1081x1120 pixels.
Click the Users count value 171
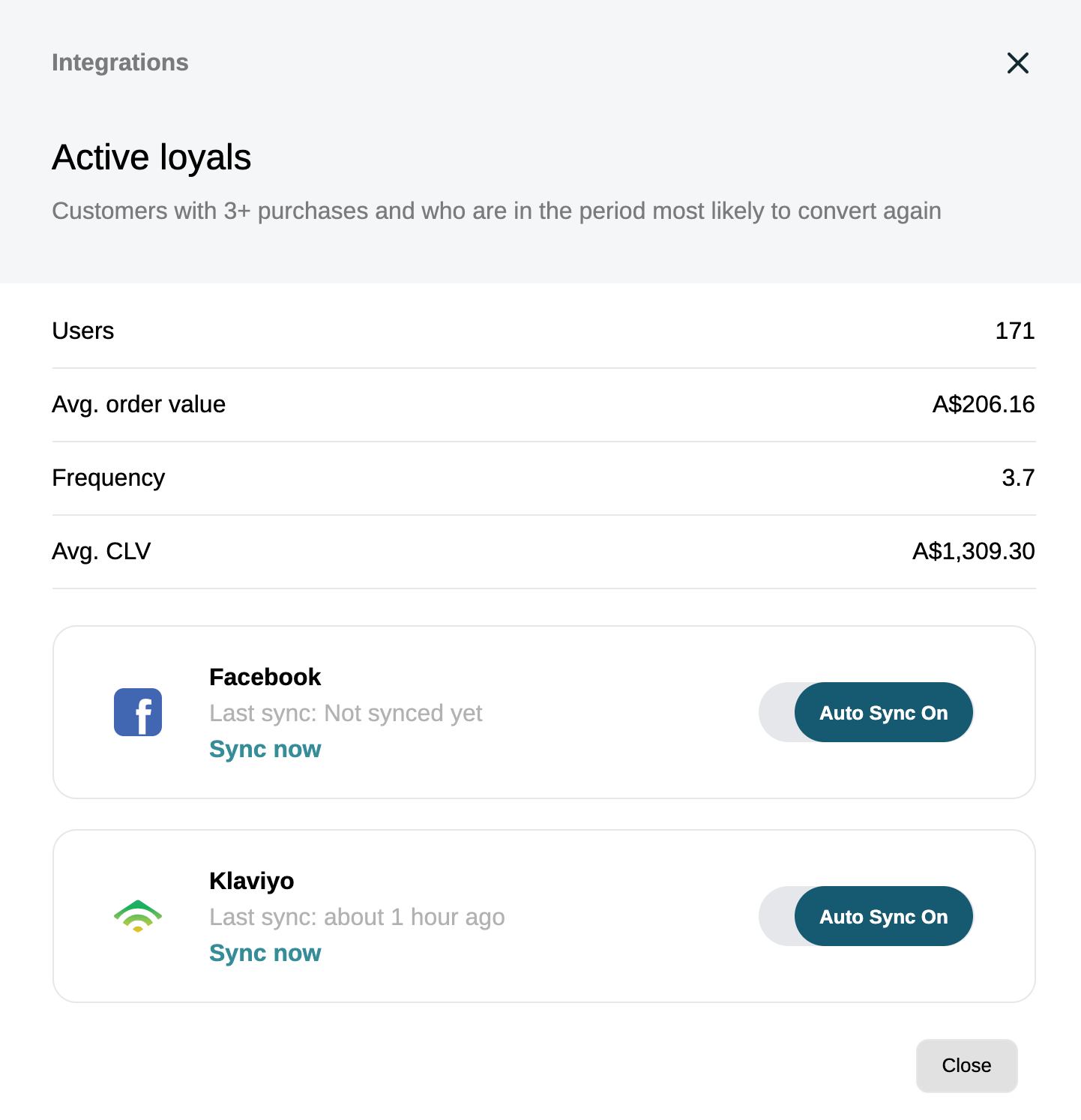pyautogui.click(x=1015, y=331)
